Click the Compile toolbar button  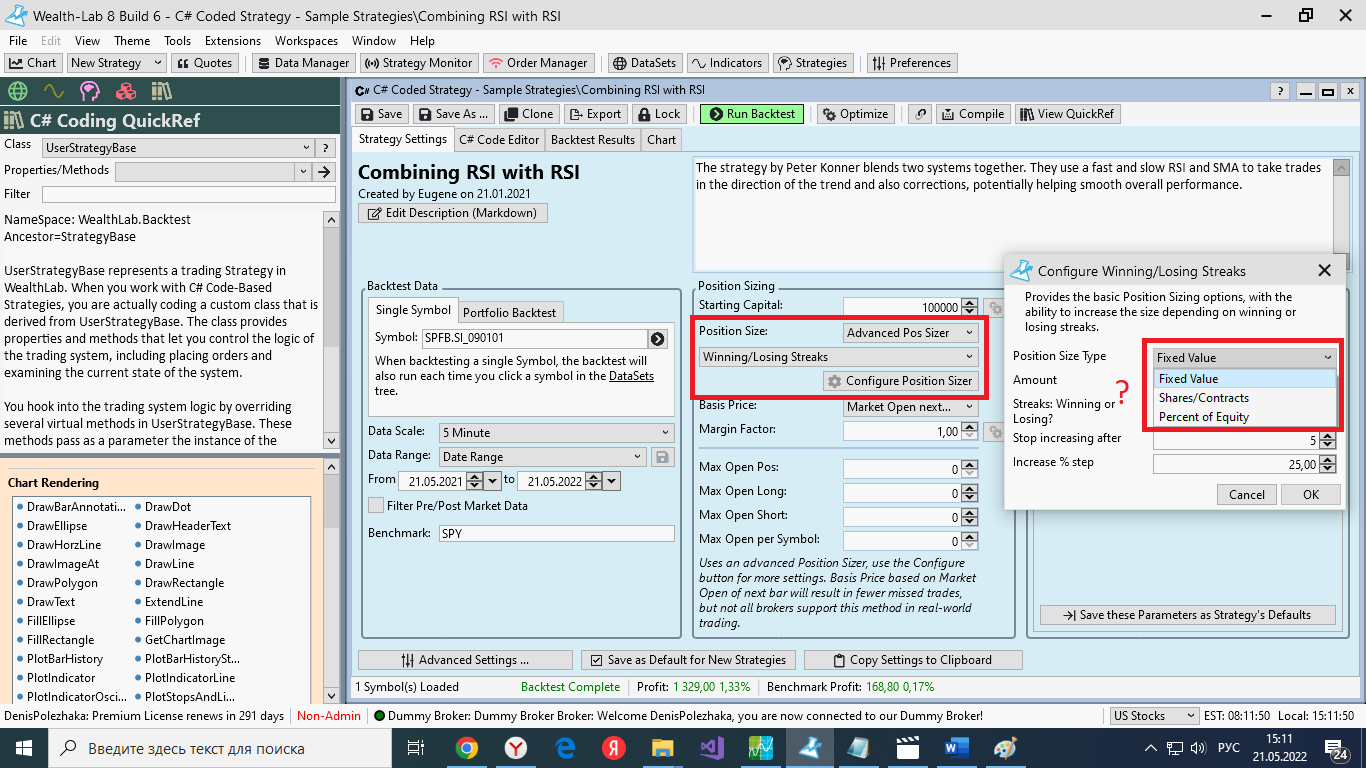pyautogui.click(x=972, y=114)
